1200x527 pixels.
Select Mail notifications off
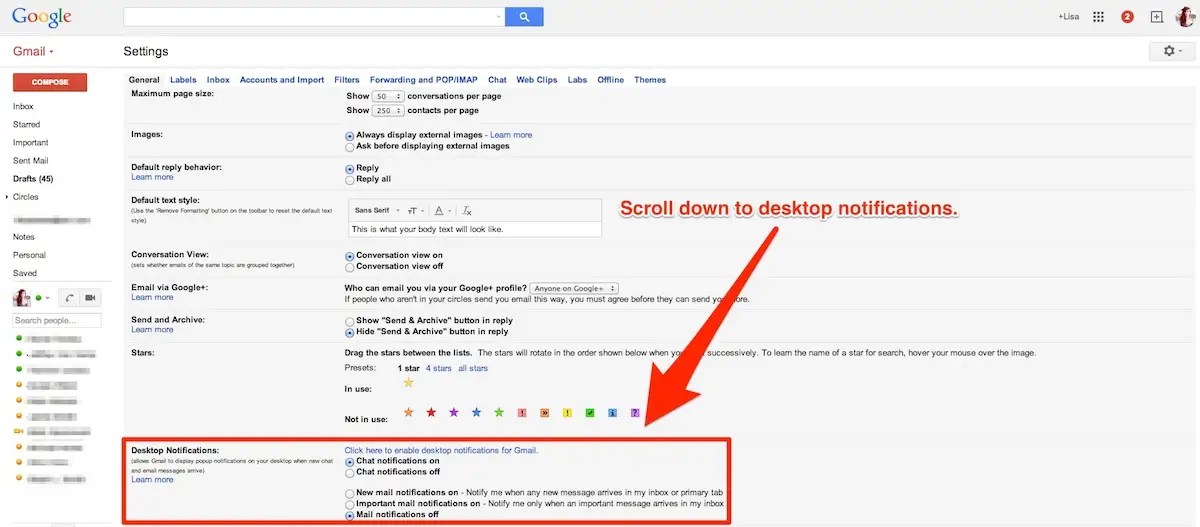349,516
